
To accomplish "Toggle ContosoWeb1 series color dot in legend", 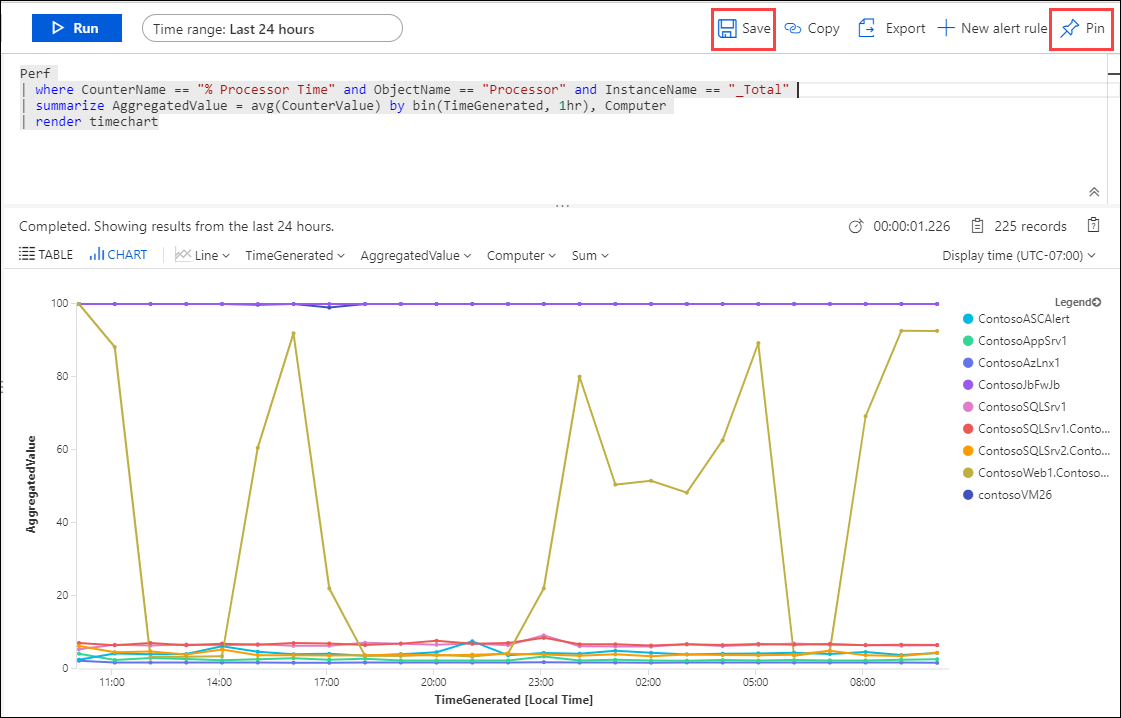I will (968, 473).
